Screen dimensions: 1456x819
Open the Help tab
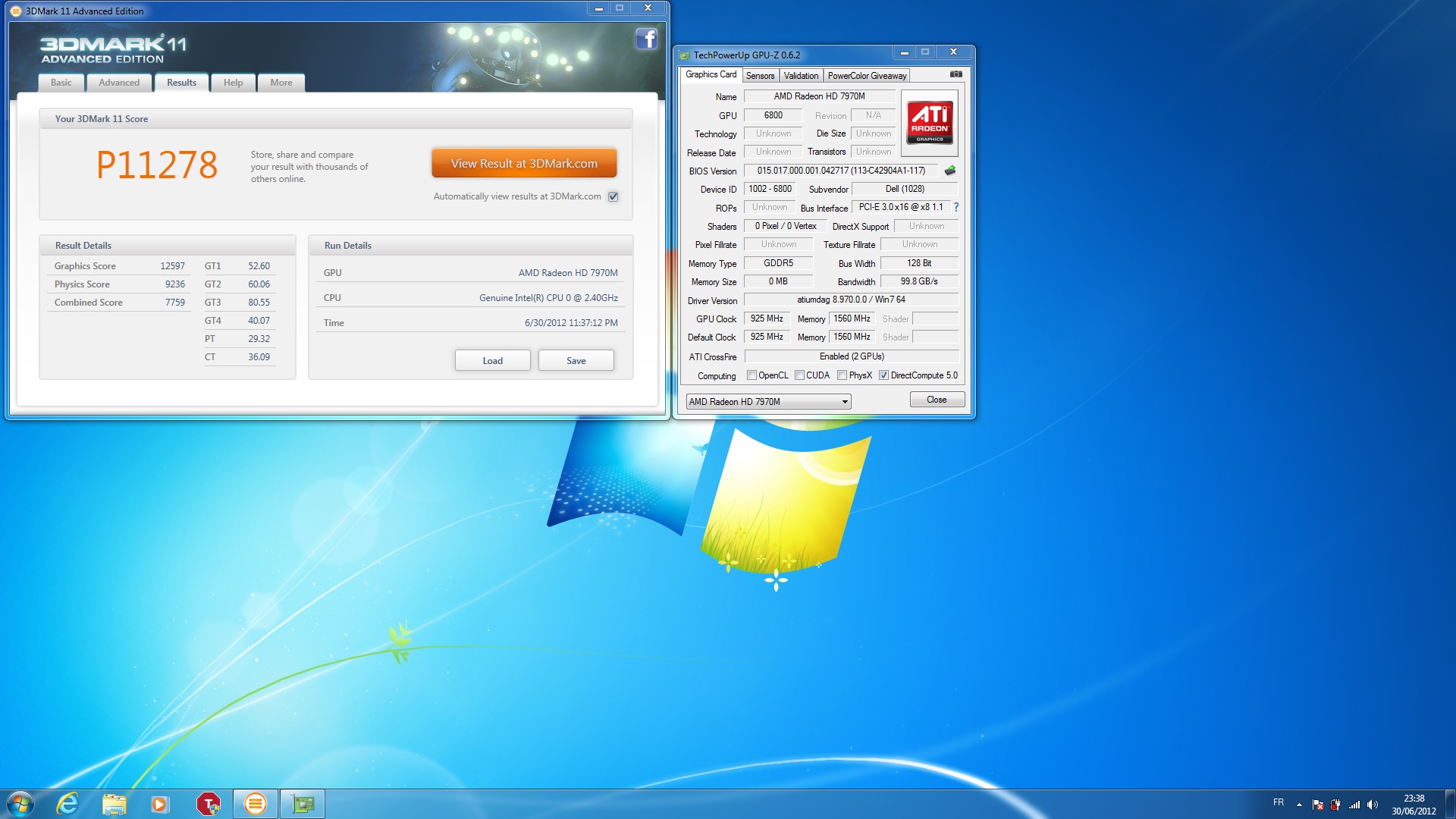tap(234, 83)
